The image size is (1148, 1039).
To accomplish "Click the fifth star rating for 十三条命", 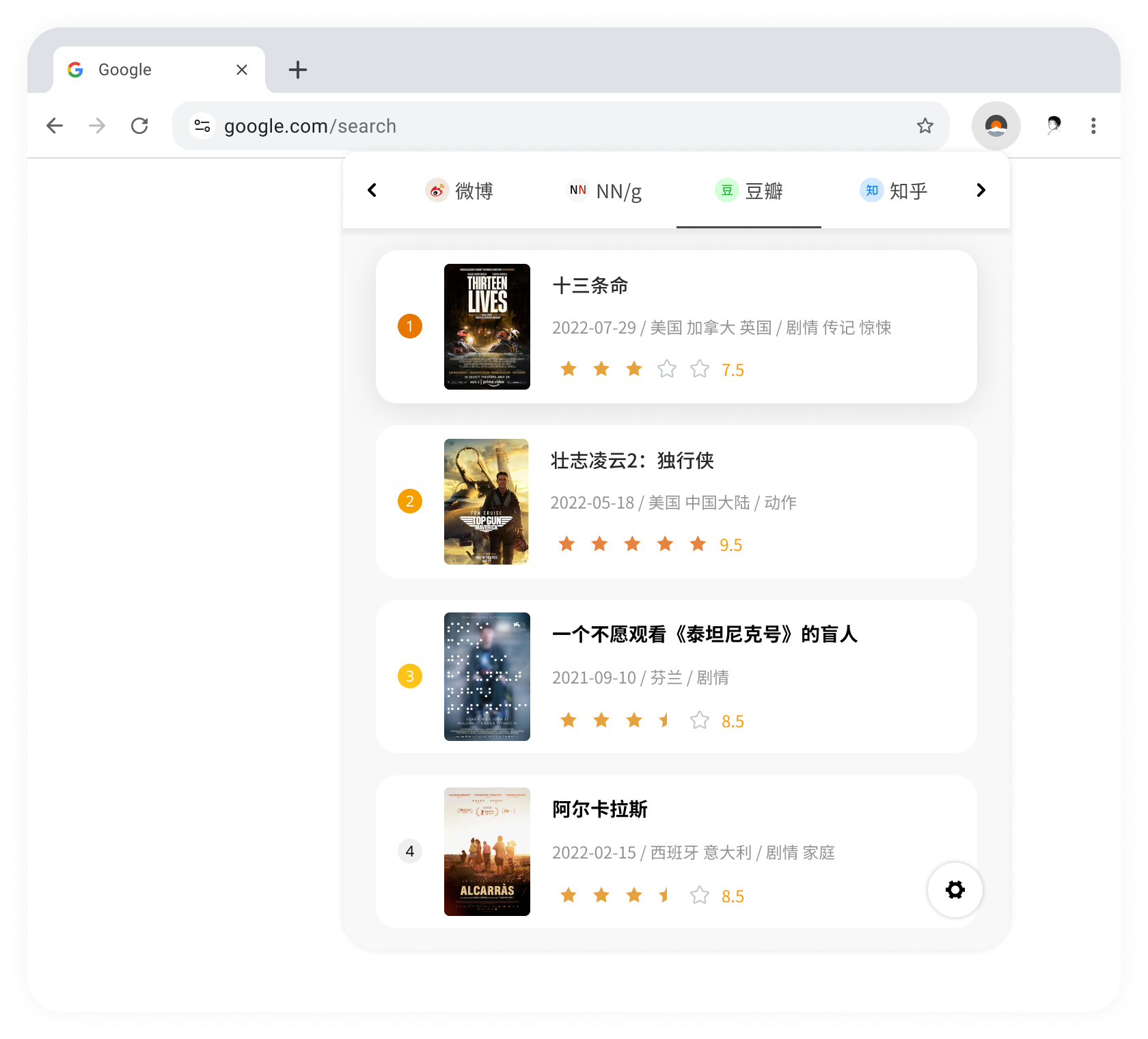I will [x=699, y=368].
